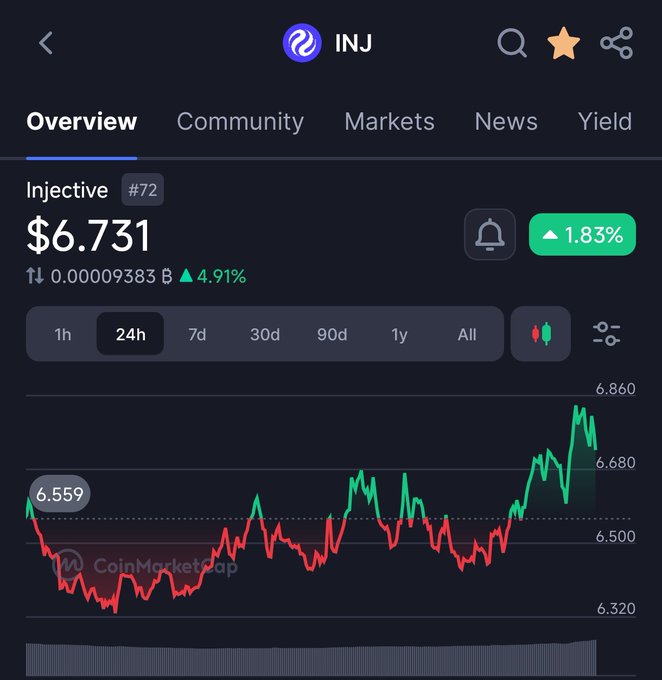662x680 pixels.
Task: Tap the INJ ticker title
Action: pyautogui.click(x=353, y=43)
